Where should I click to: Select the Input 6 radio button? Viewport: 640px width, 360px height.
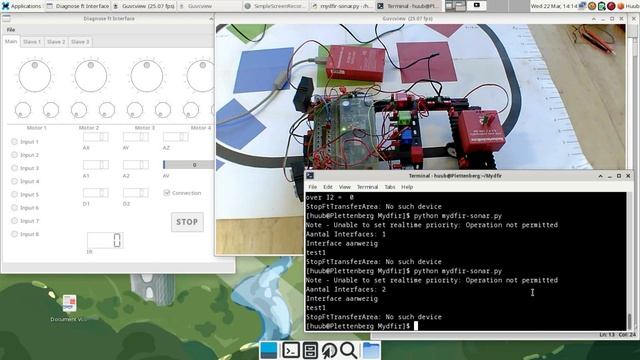(14, 208)
